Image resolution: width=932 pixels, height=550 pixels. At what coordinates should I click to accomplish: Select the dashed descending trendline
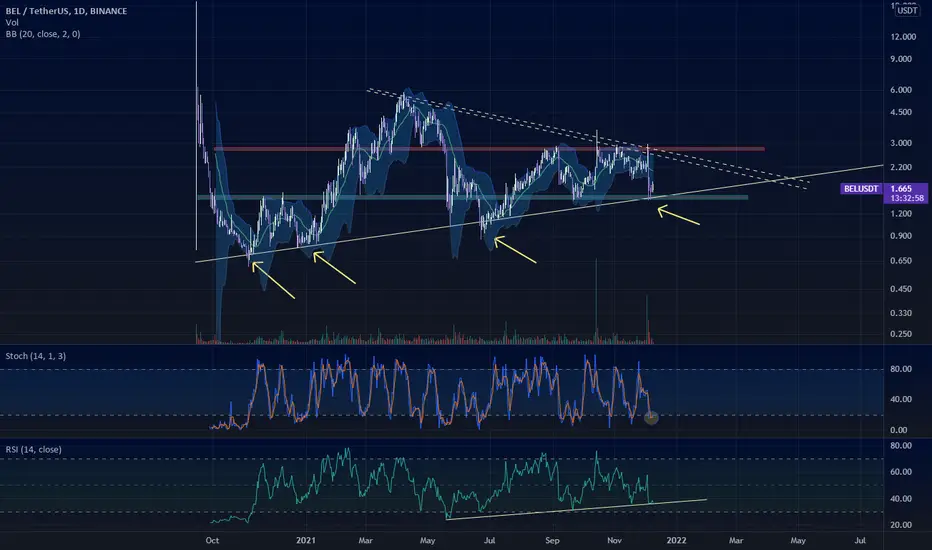(x=588, y=140)
